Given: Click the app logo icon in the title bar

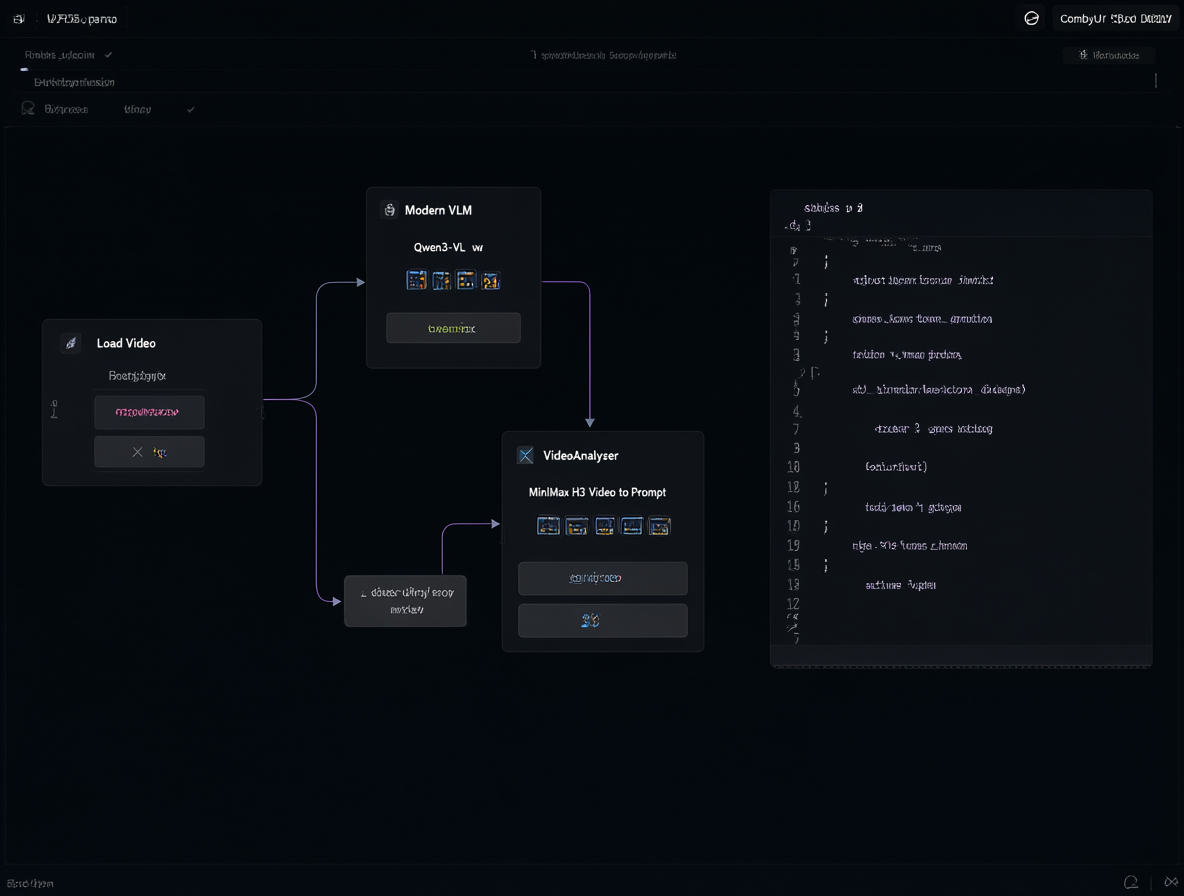Looking at the screenshot, I should [19, 19].
